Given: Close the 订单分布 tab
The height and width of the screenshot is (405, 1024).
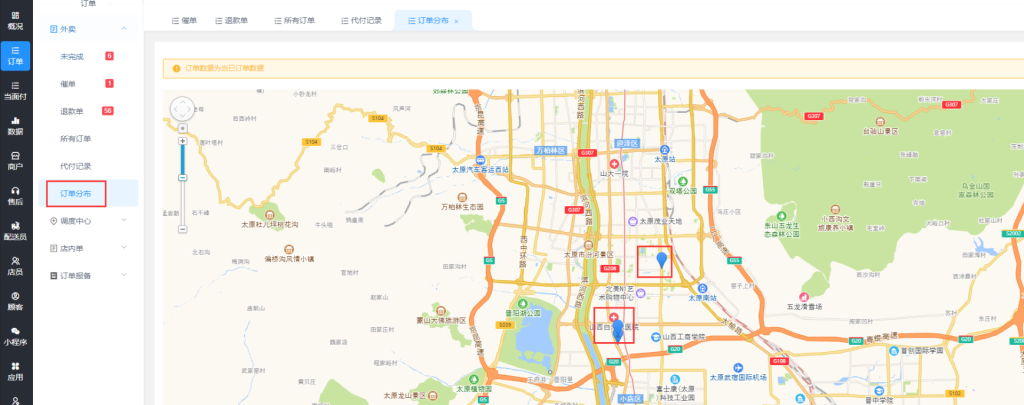Looking at the screenshot, I should pos(457,21).
